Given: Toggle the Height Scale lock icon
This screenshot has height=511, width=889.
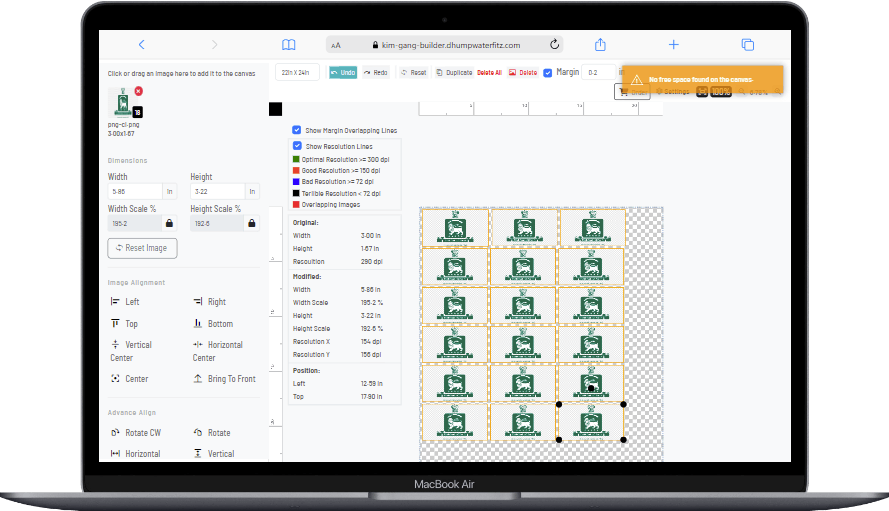Looking at the screenshot, I should (252, 223).
